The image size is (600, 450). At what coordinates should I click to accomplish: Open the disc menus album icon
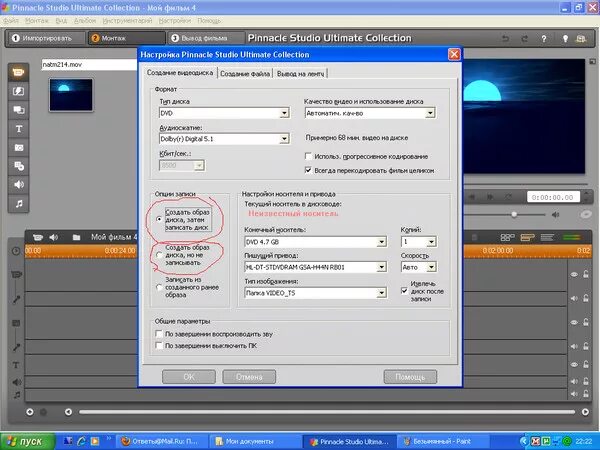[18, 166]
